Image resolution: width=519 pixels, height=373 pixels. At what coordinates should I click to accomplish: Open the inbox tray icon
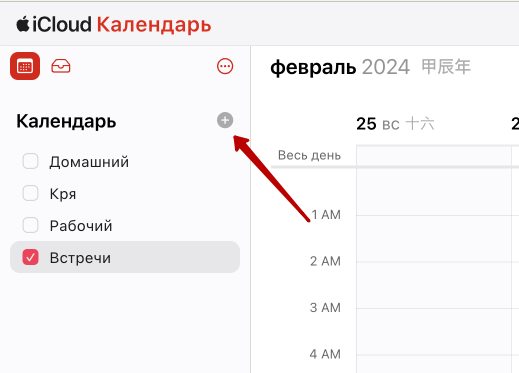pos(61,66)
